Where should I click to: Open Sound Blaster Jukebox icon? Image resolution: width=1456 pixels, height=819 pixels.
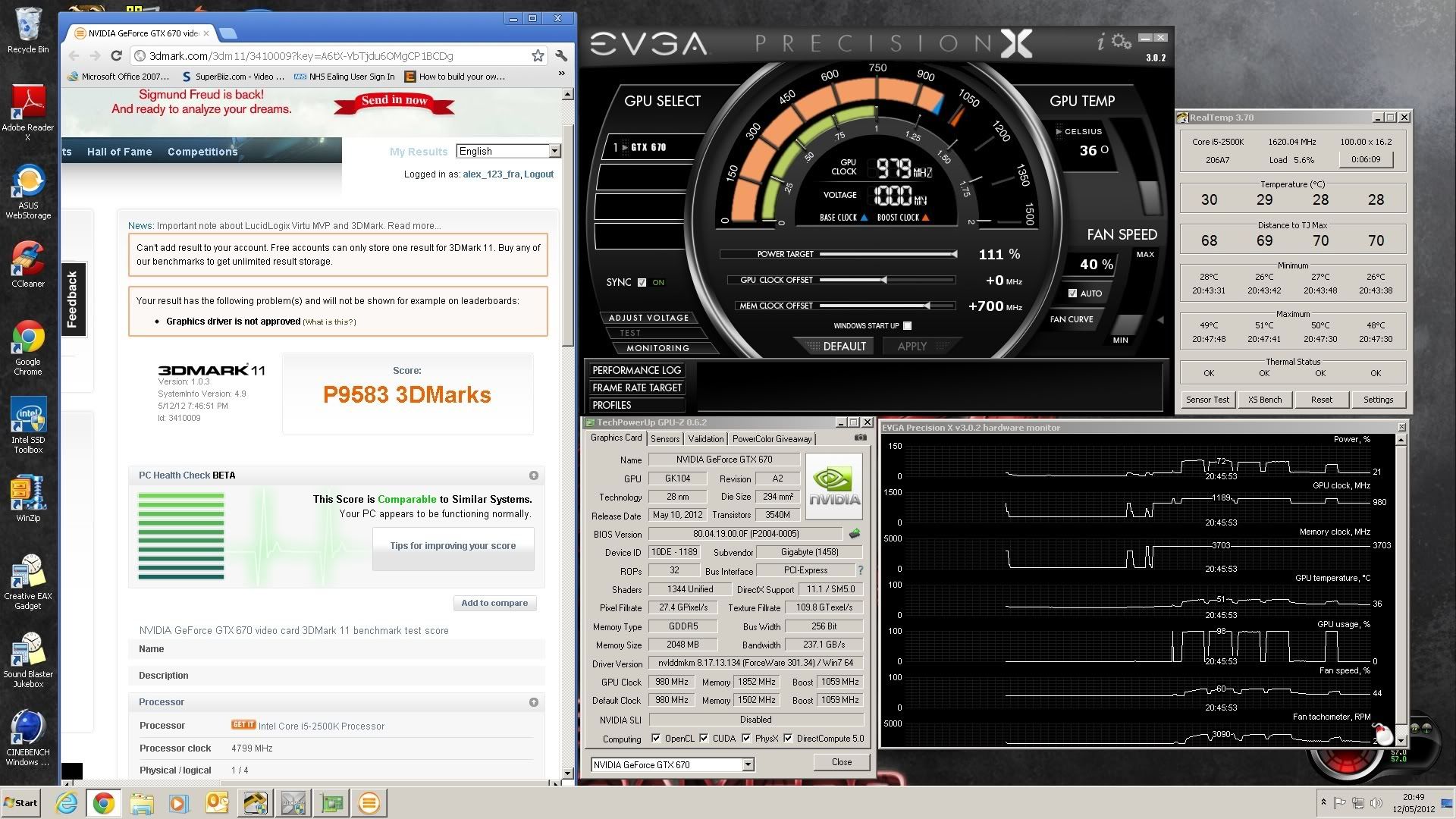[28, 660]
